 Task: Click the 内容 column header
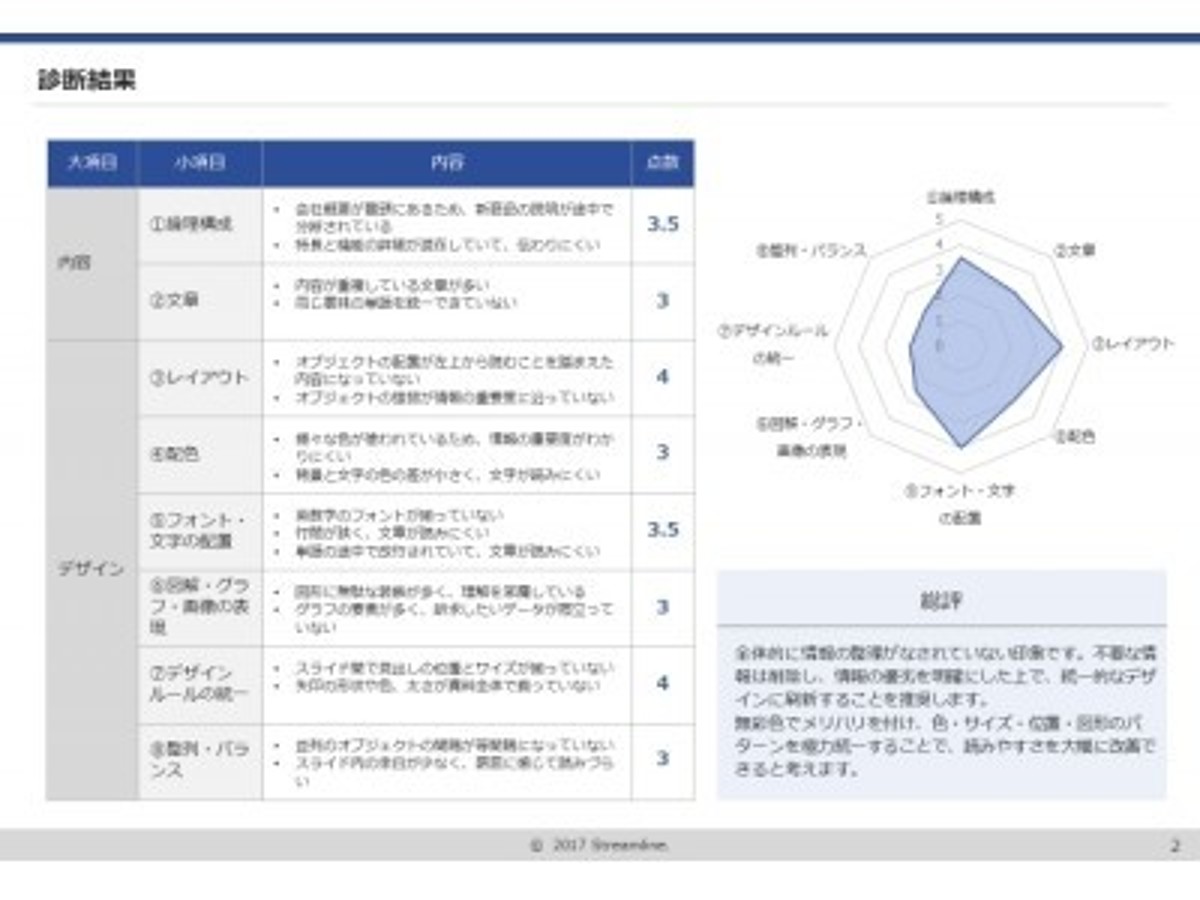coord(447,163)
